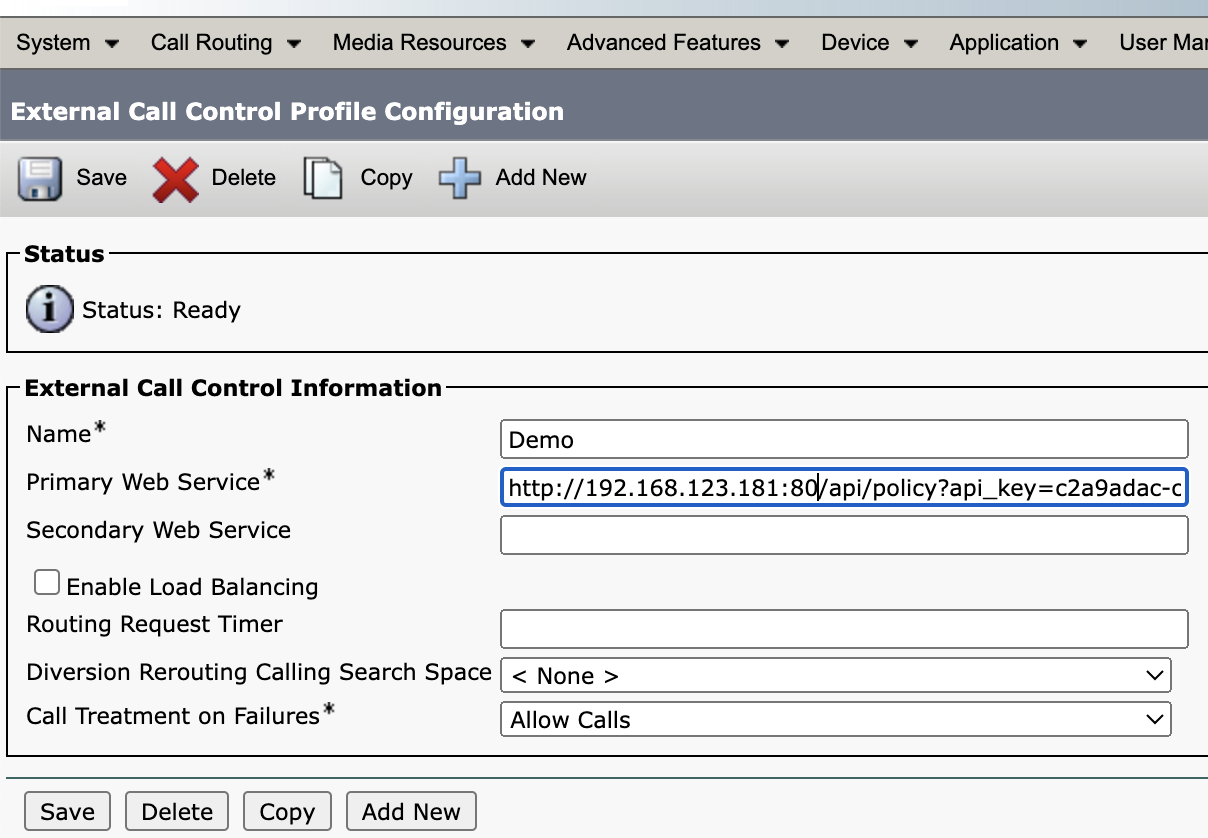Enable the Load Balancing checkbox
The width and height of the screenshot is (1208, 838).
tap(46, 581)
